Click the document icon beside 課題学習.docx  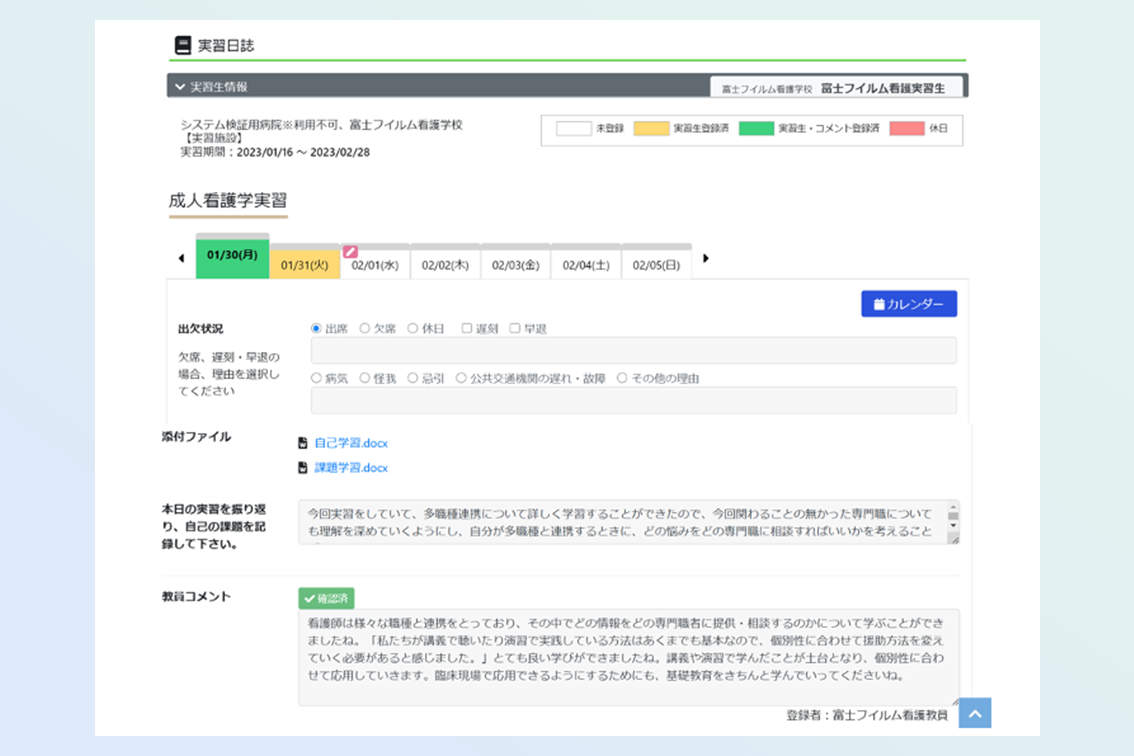[303, 468]
